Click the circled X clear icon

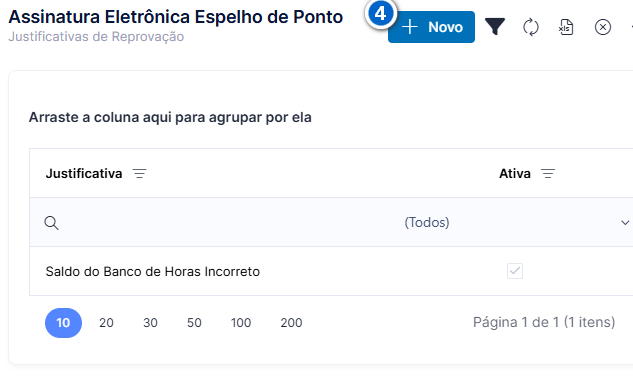click(x=603, y=27)
